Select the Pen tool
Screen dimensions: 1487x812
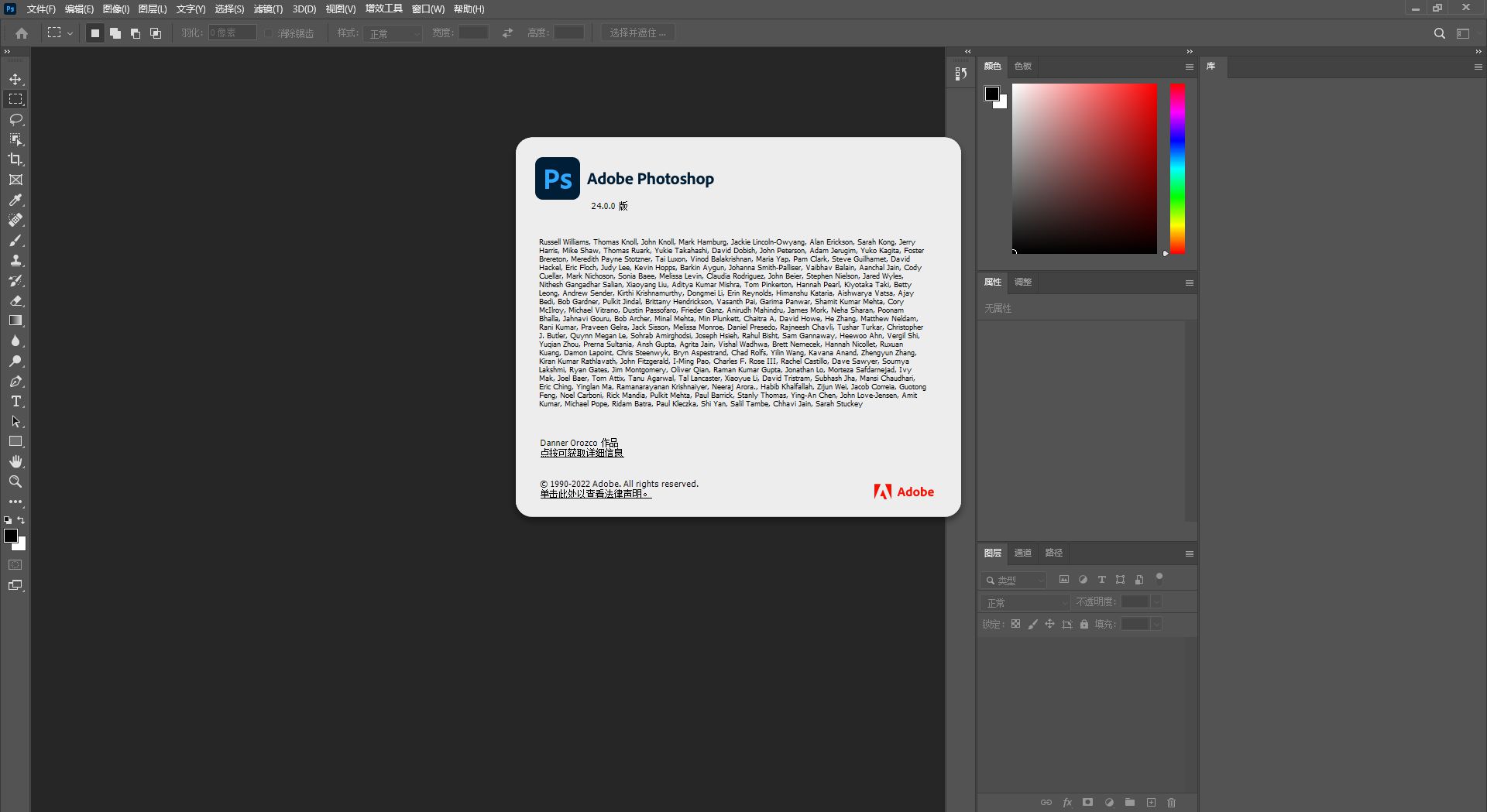click(15, 381)
